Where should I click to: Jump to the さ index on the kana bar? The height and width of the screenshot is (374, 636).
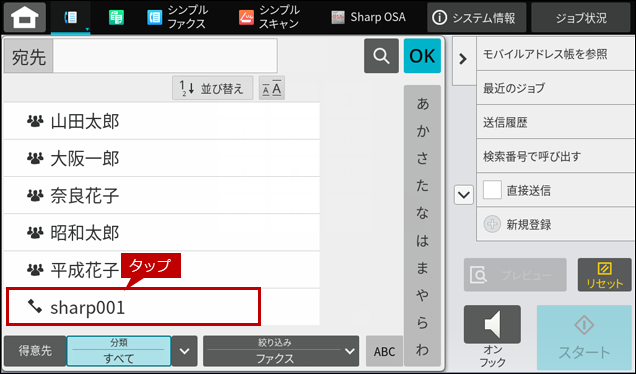coord(422,158)
